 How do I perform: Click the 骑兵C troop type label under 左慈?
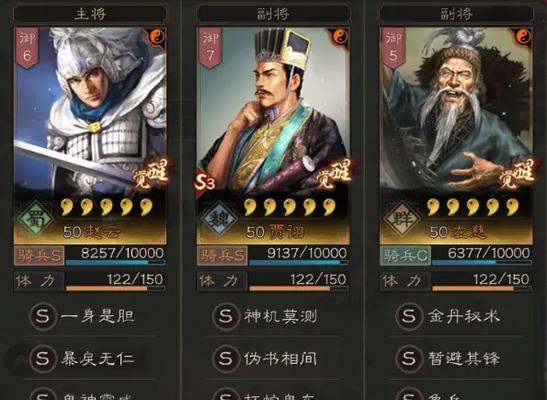click(405, 256)
